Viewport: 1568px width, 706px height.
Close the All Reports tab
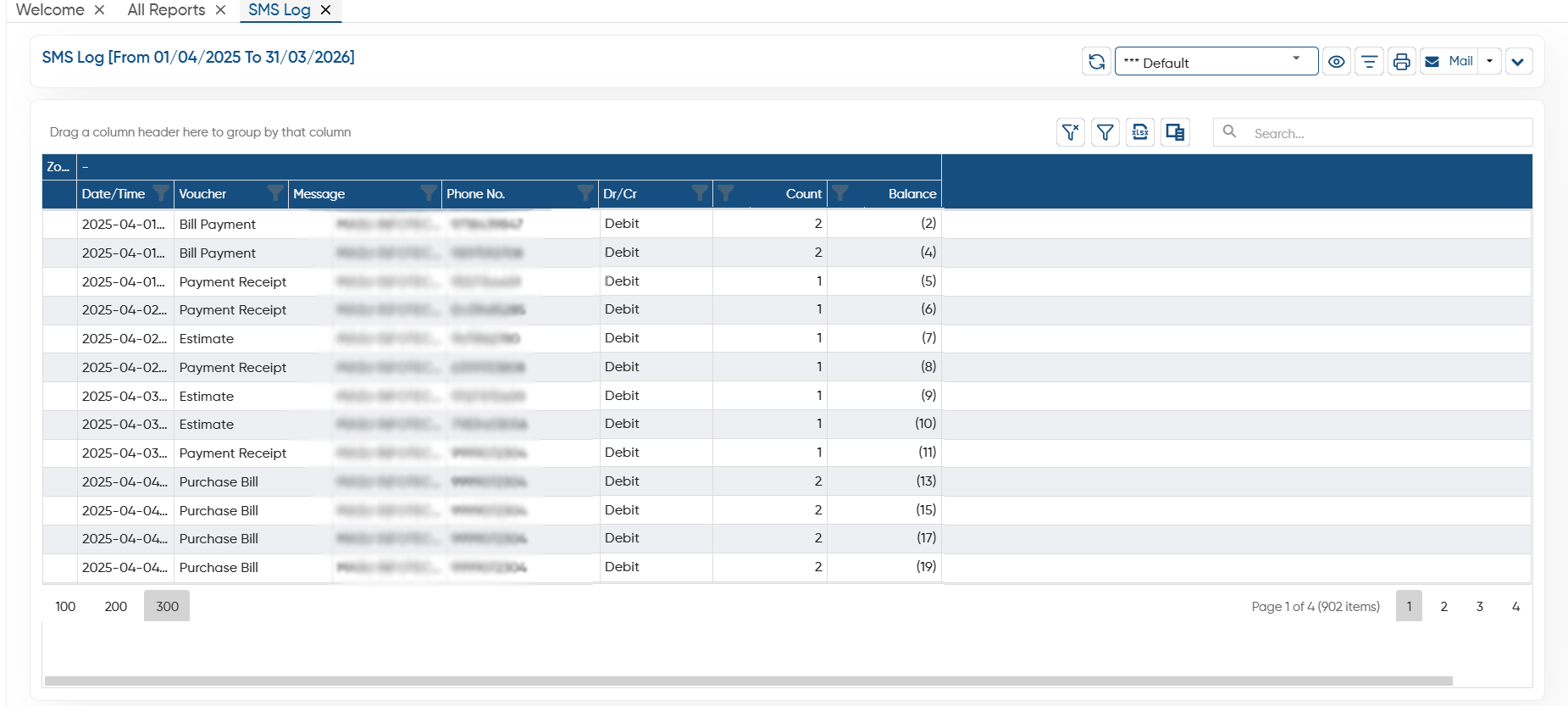220,10
